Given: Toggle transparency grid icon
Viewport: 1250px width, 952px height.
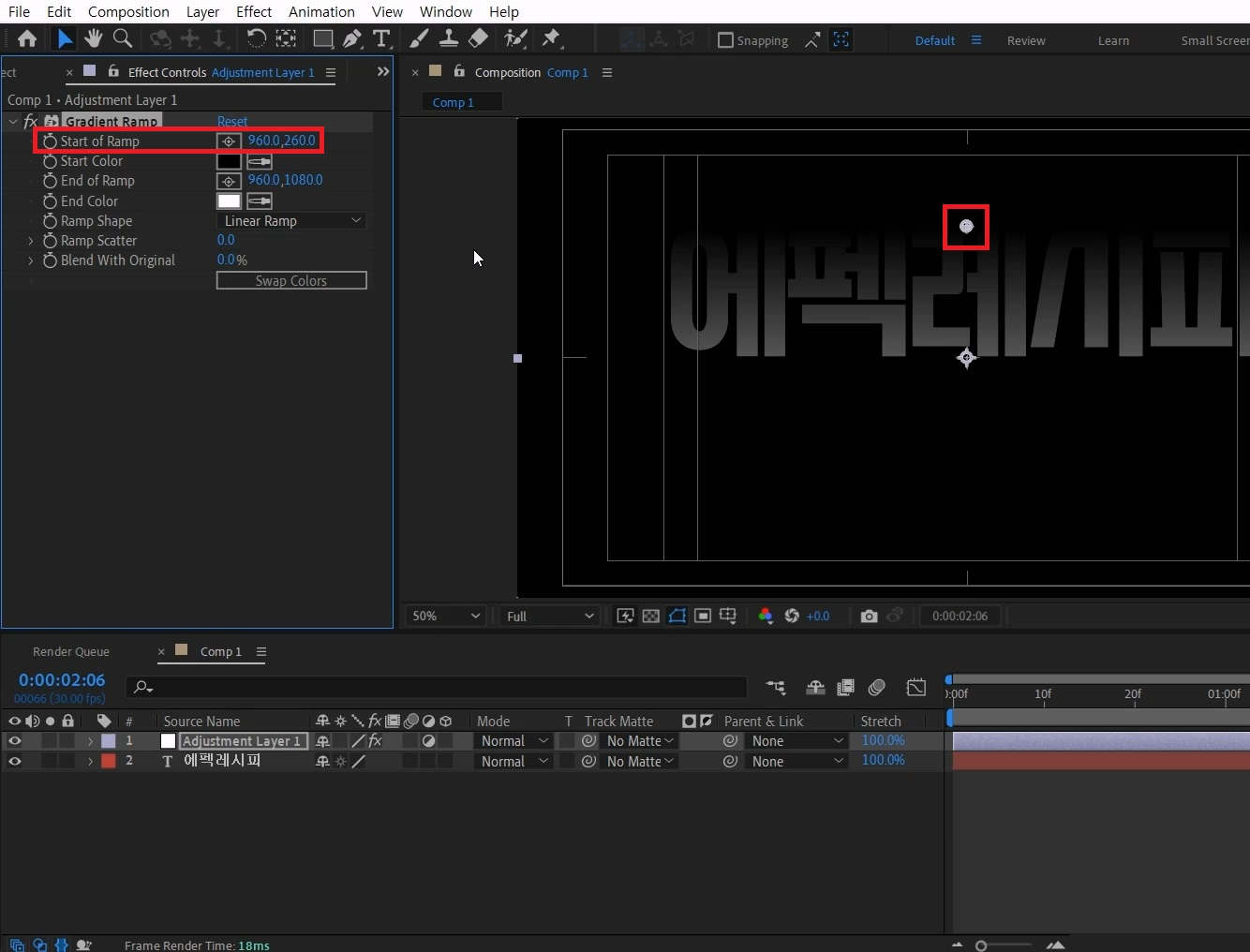Looking at the screenshot, I should (650, 616).
